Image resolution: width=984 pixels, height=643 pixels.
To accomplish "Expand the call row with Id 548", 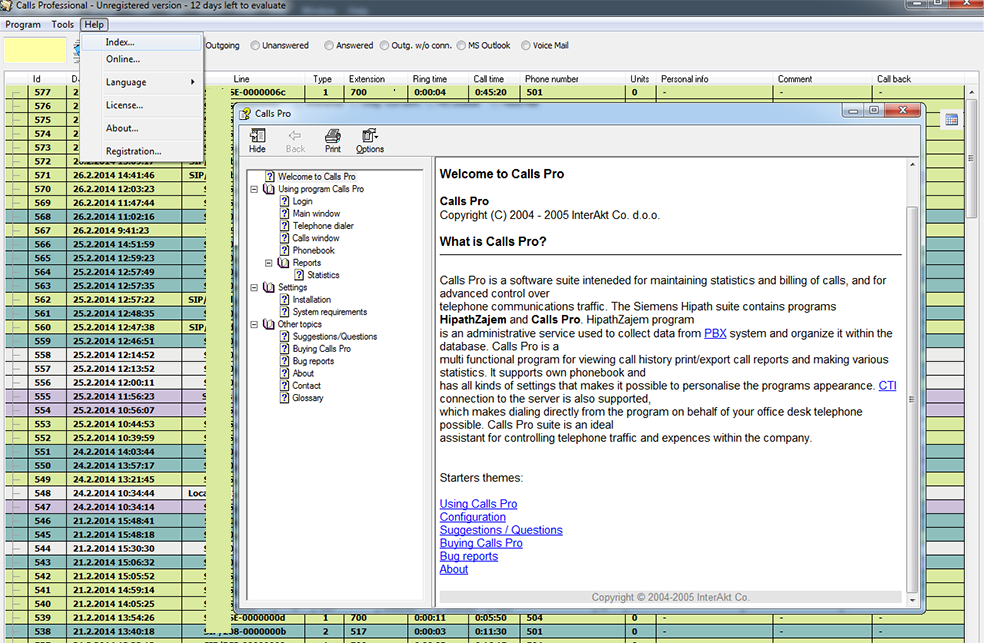I will (x=16, y=493).
